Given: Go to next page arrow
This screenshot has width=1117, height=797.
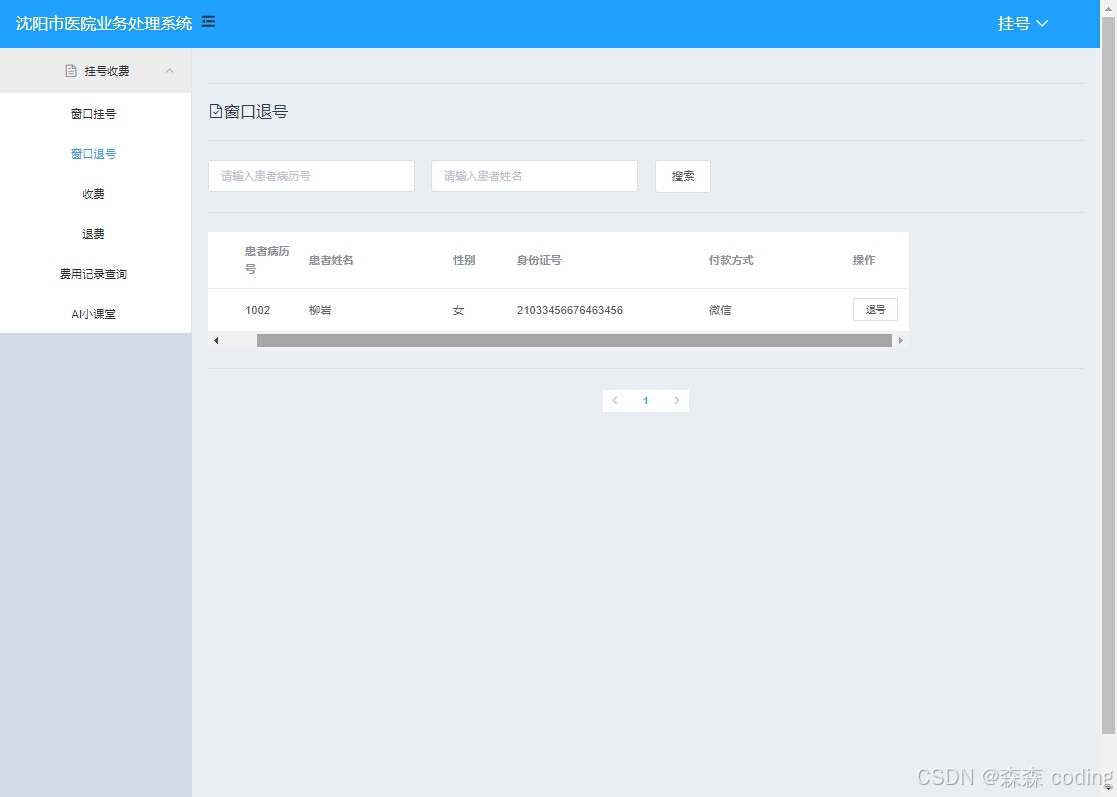Looking at the screenshot, I should (677, 400).
